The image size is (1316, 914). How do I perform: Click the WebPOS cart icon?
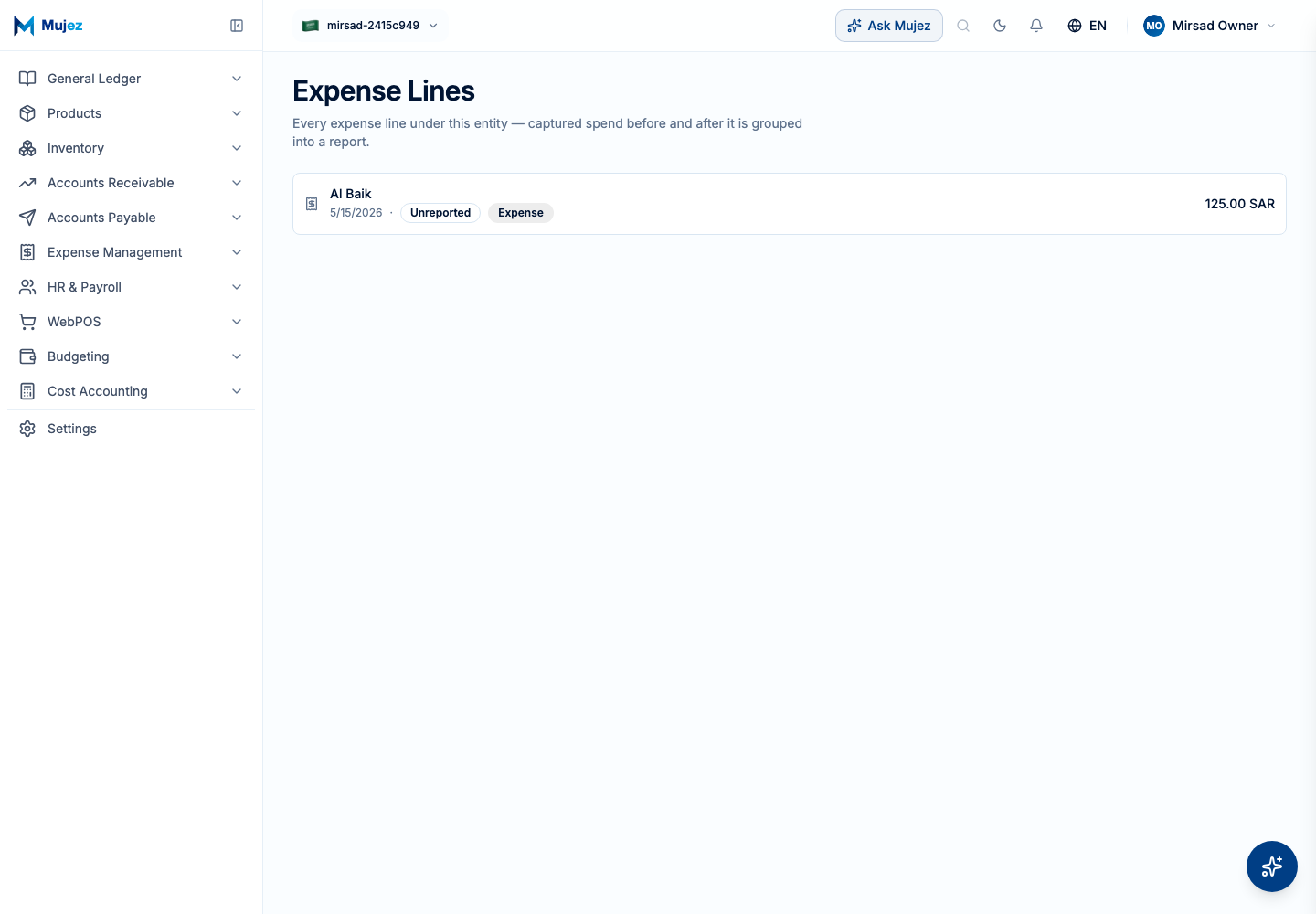tap(27, 322)
